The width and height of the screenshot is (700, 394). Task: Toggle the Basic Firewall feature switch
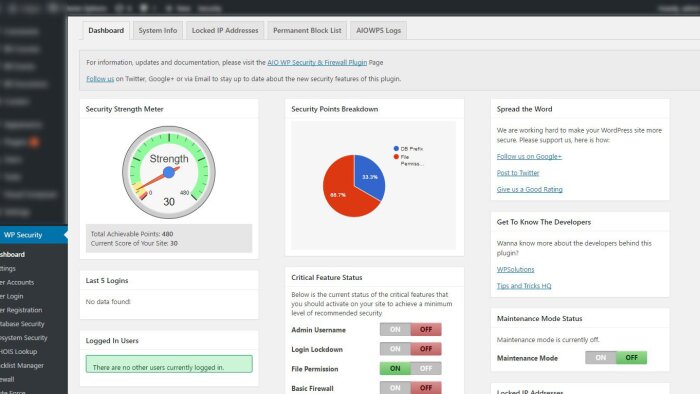point(410,388)
